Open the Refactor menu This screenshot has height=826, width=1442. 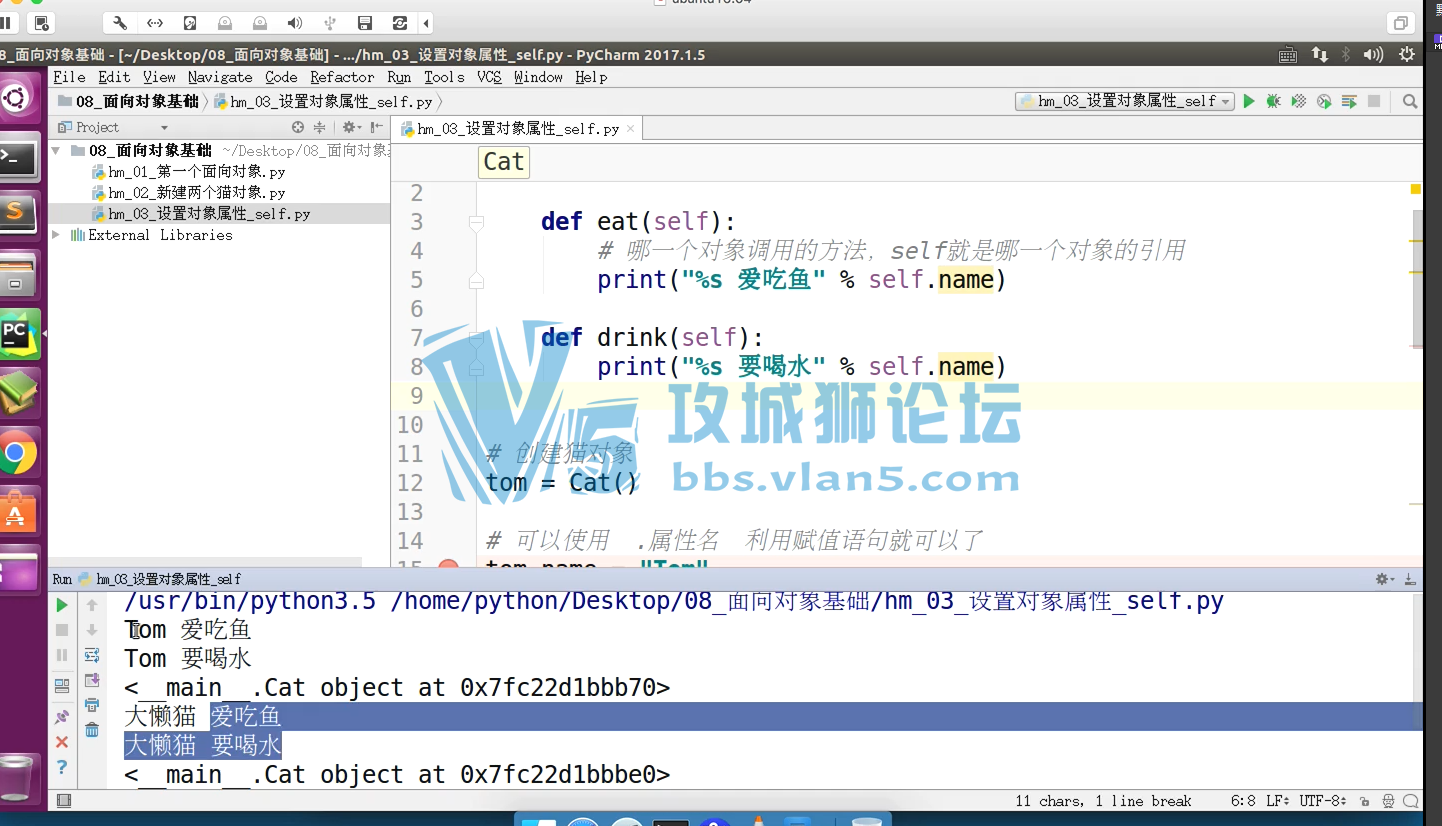[342, 77]
